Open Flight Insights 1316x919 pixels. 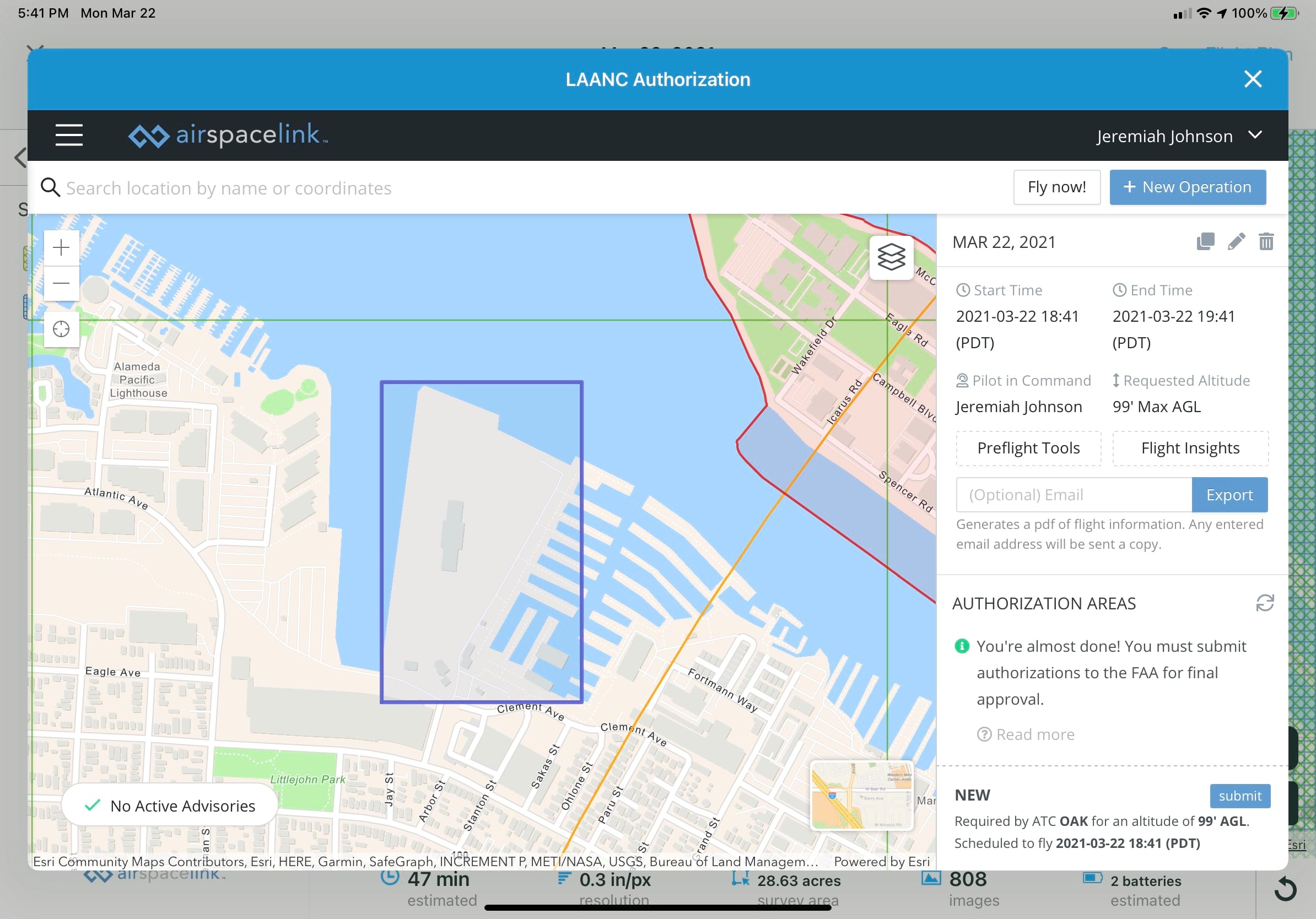click(1190, 447)
